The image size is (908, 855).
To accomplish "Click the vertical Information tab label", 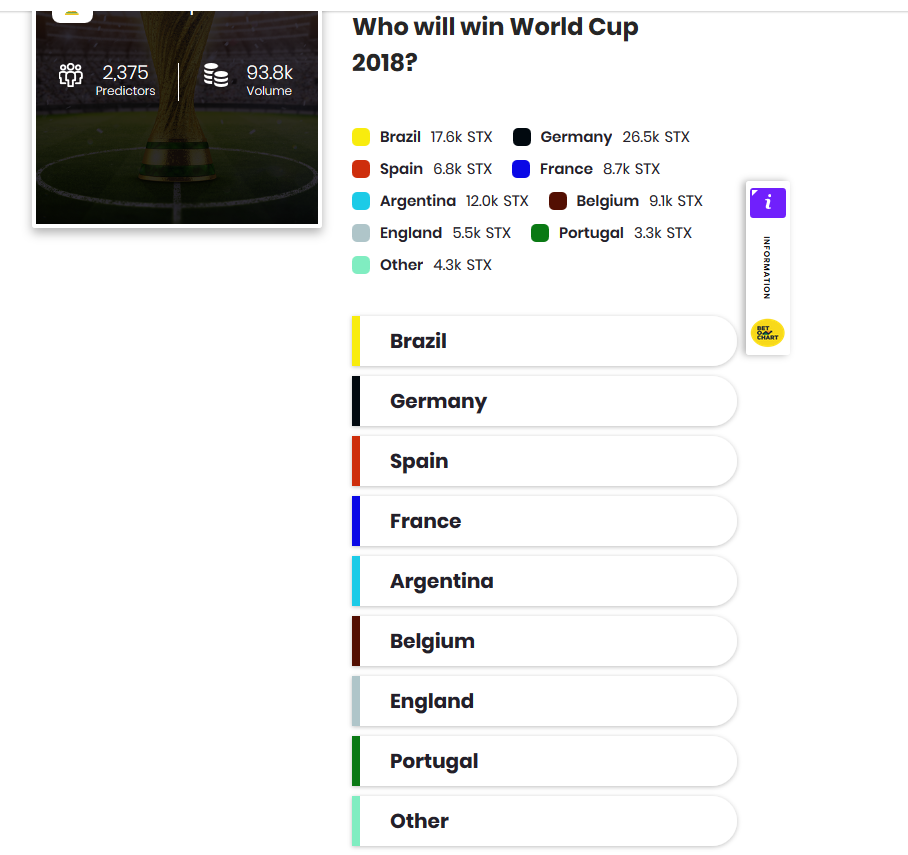I will click(767, 268).
